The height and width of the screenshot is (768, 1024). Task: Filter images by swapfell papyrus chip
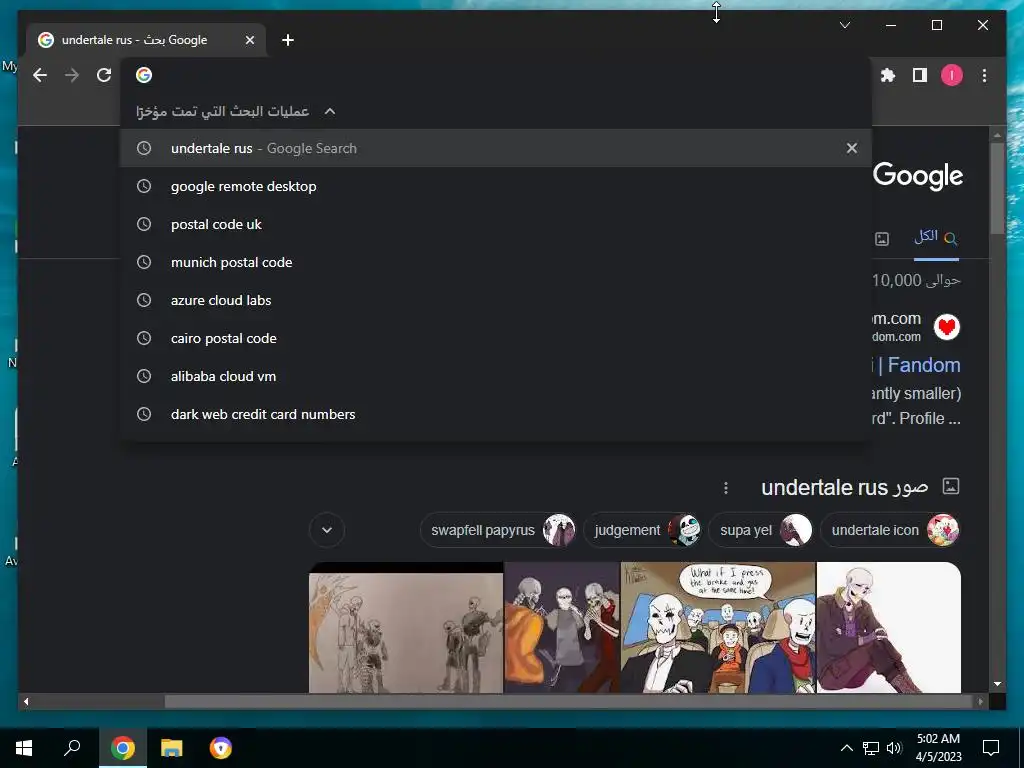tap(499, 530)
